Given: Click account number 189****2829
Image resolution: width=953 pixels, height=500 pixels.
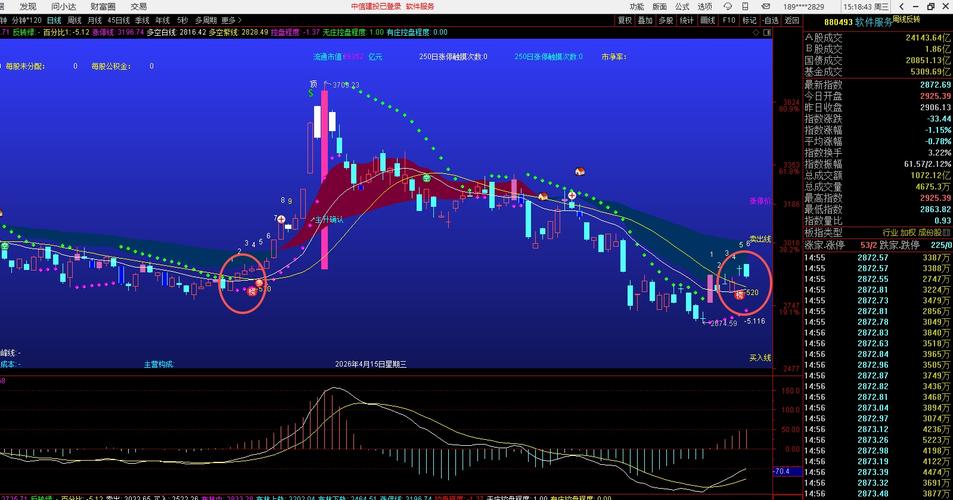Looking at the screenshot, I should (803, 7).
